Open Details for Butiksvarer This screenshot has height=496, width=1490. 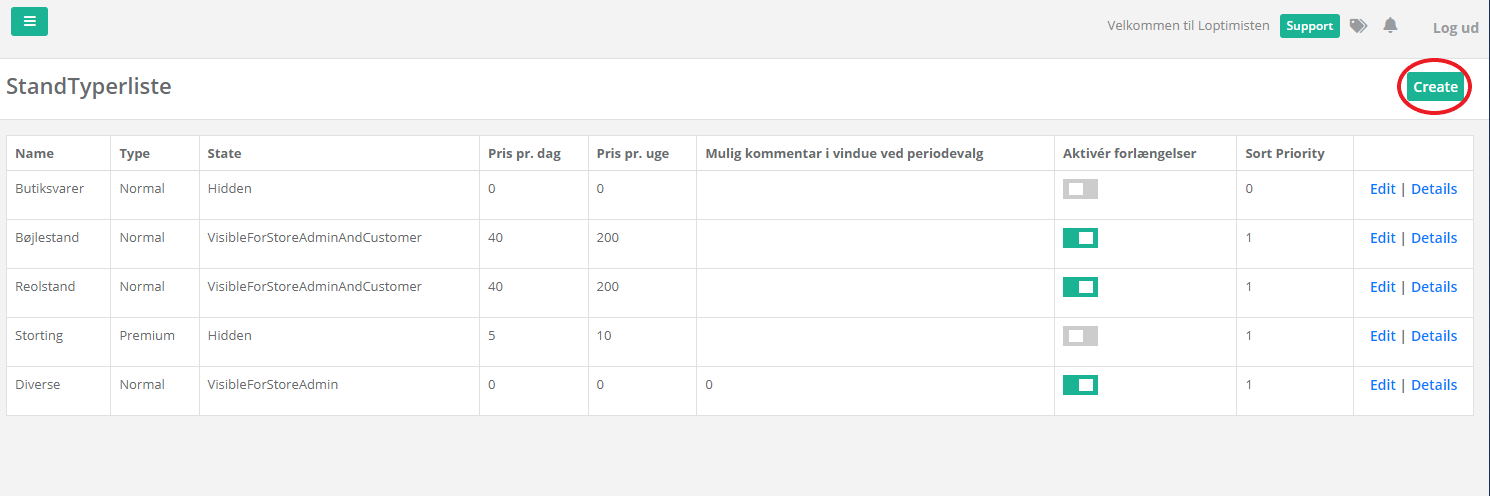tap(1434, 189)
